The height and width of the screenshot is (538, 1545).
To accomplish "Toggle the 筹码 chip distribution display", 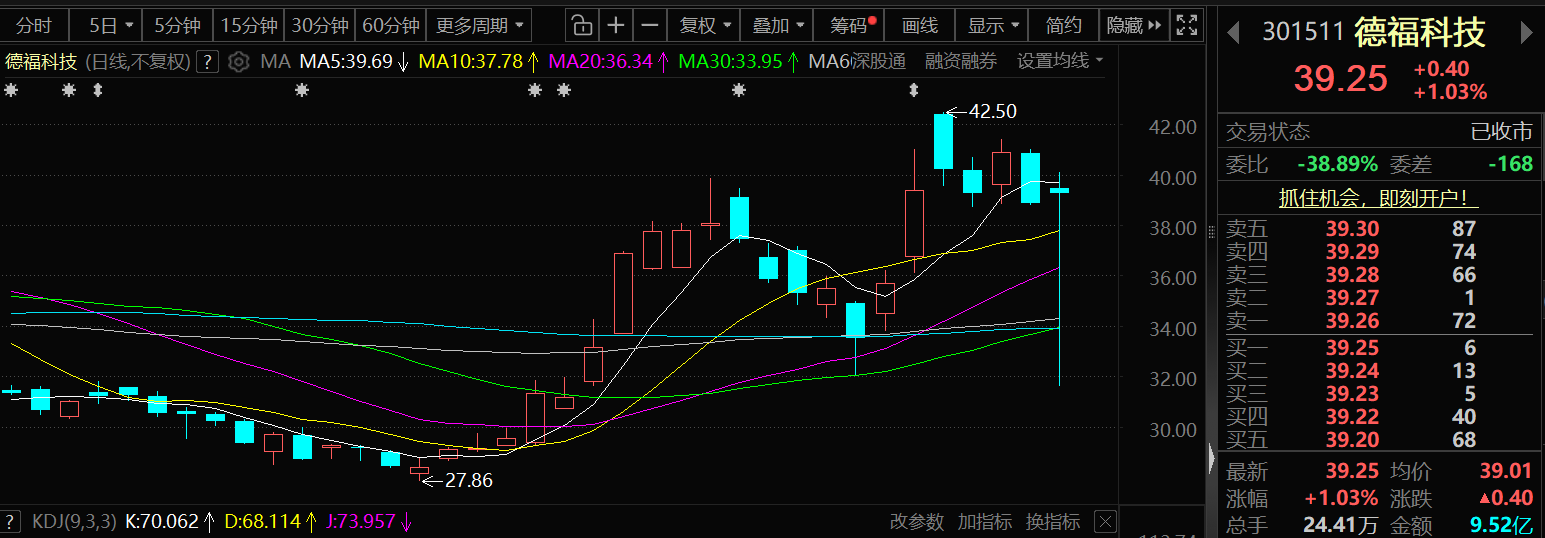I will point(851,25).
